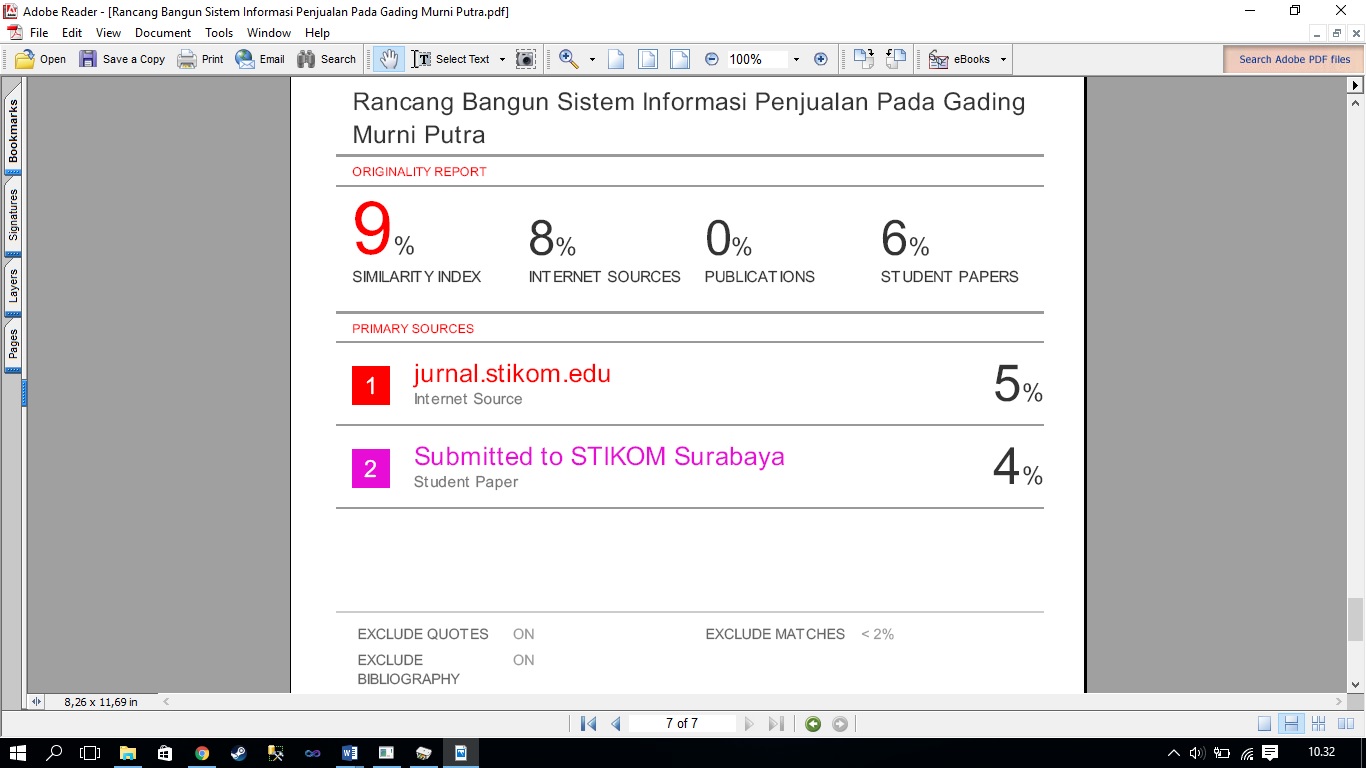
Task: Click the Save a Copy button
Action: [x=122, y=59]
